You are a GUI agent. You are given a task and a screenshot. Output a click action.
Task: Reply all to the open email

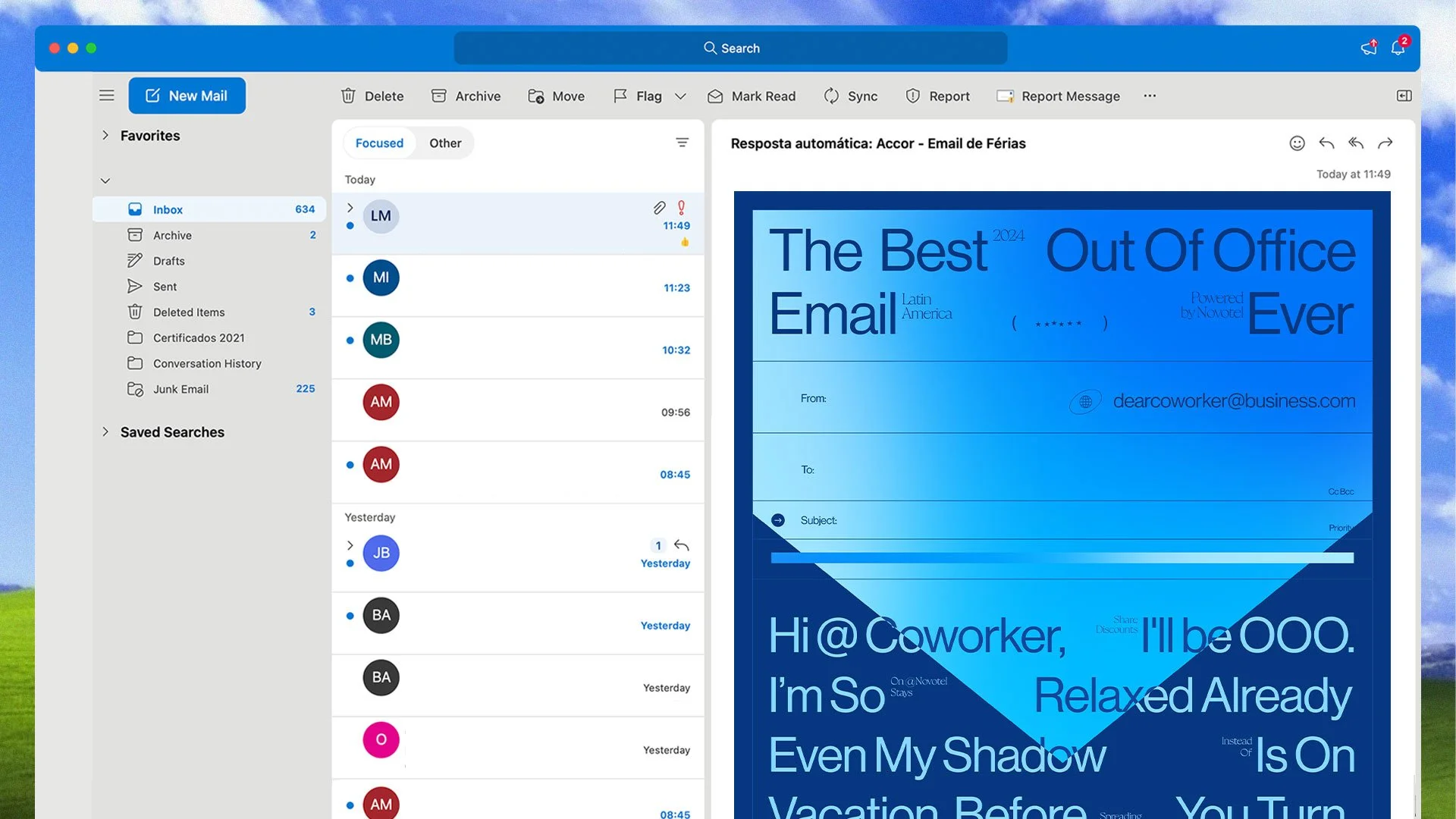tap(1356, 143)
